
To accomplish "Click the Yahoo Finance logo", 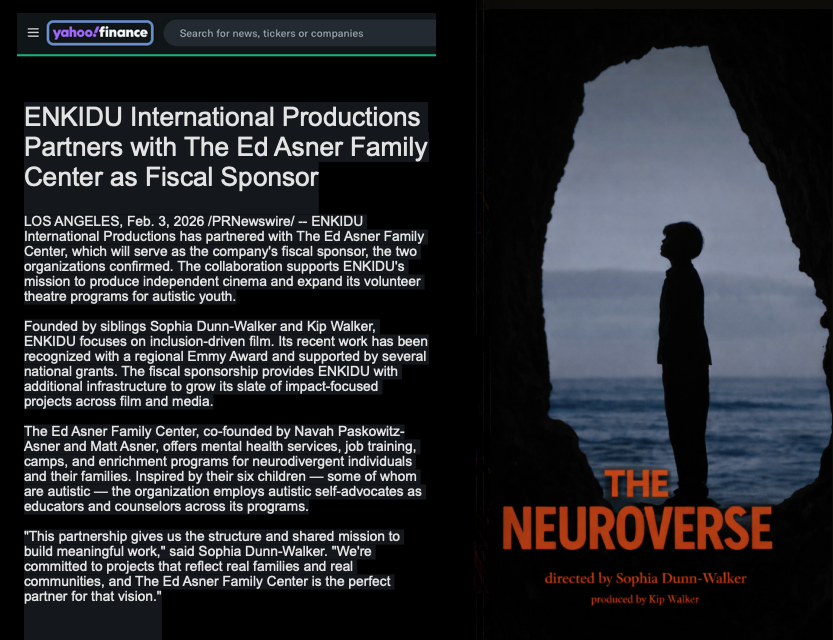I will point(100,33).
